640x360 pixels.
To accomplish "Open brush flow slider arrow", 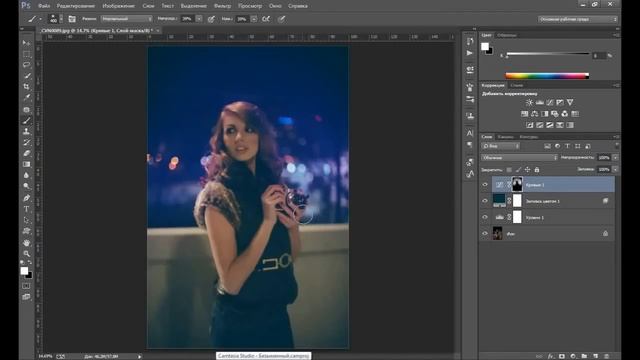I will (x=254, y=19).
